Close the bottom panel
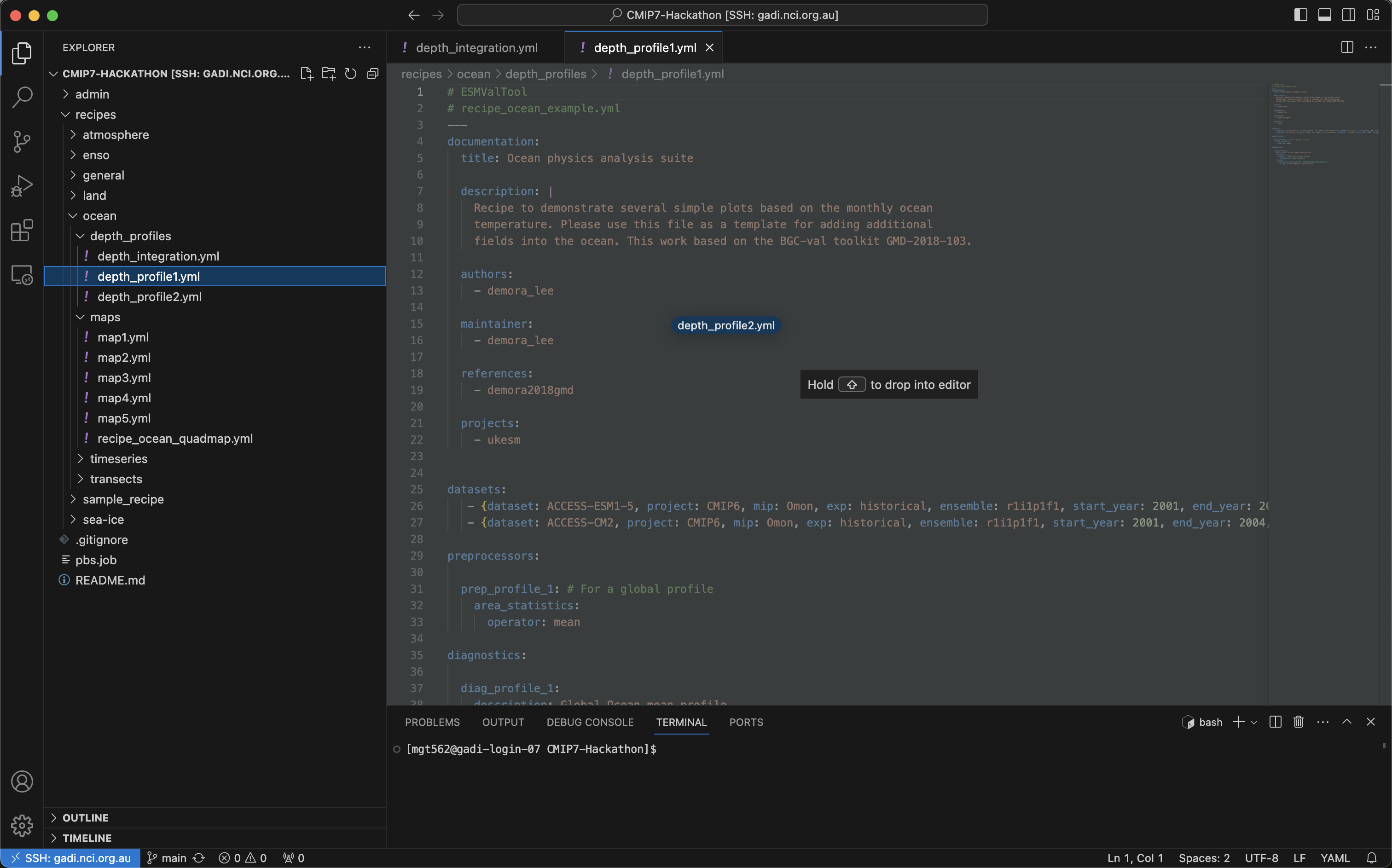Viewport: 1392px width, 868px height. pos(1371,722)
